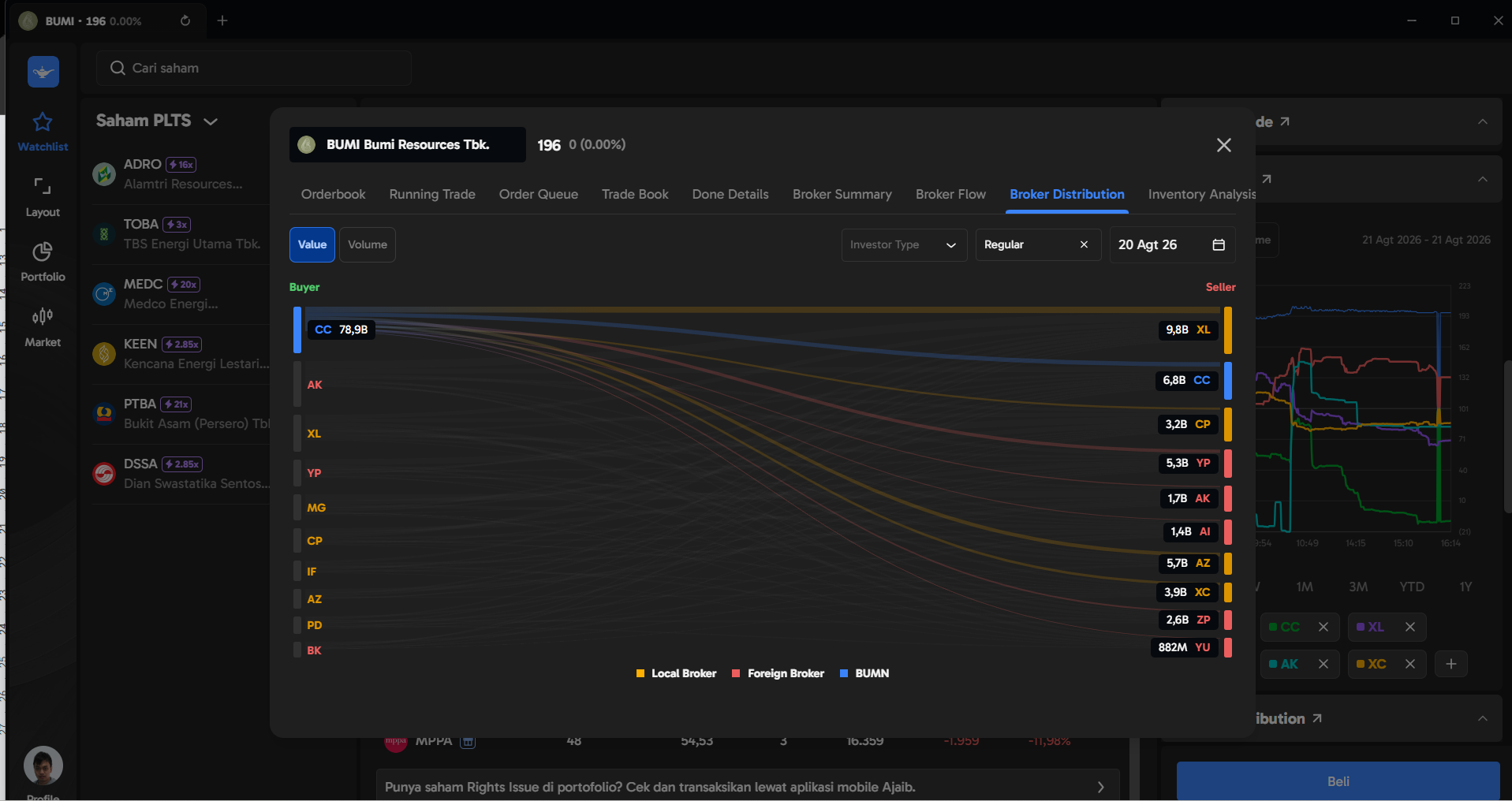Viewport: 1512px width, 801px height.
Task: Open the Order Queue tab
Action: click(x=539, y=194)
